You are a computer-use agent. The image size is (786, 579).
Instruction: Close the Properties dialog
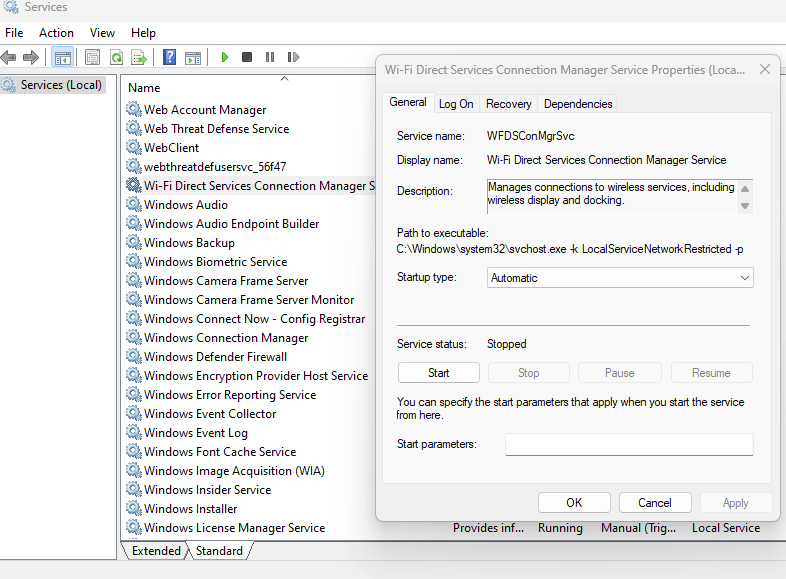tap(764, 70)
